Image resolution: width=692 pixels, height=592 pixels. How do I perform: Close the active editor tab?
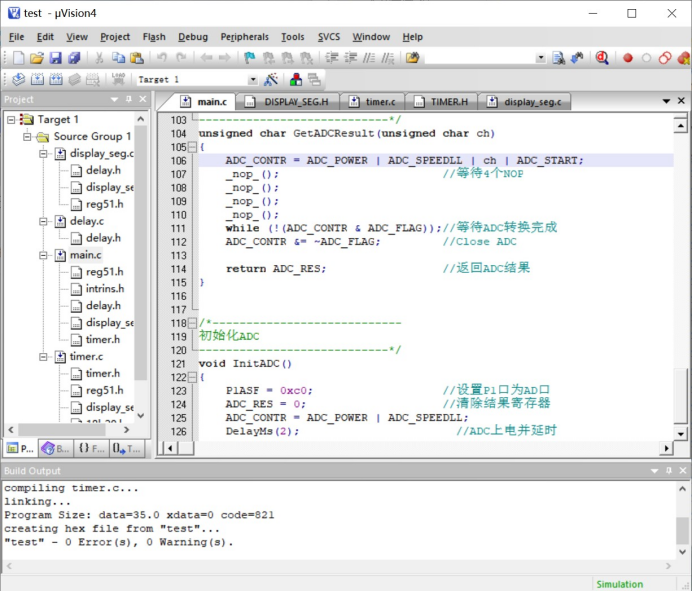point(681,101)
